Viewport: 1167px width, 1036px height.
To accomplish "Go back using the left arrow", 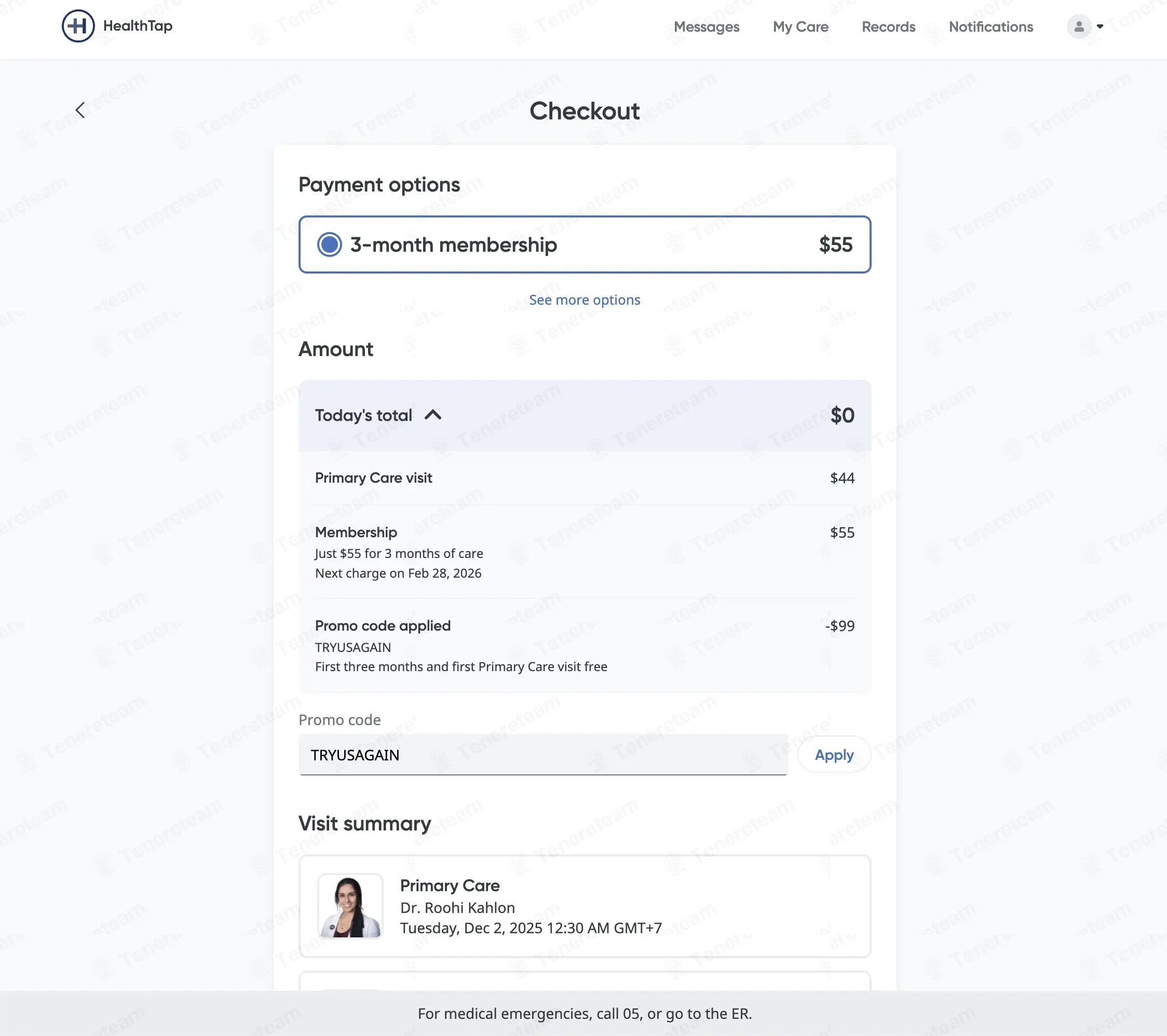I will point(80,110).
